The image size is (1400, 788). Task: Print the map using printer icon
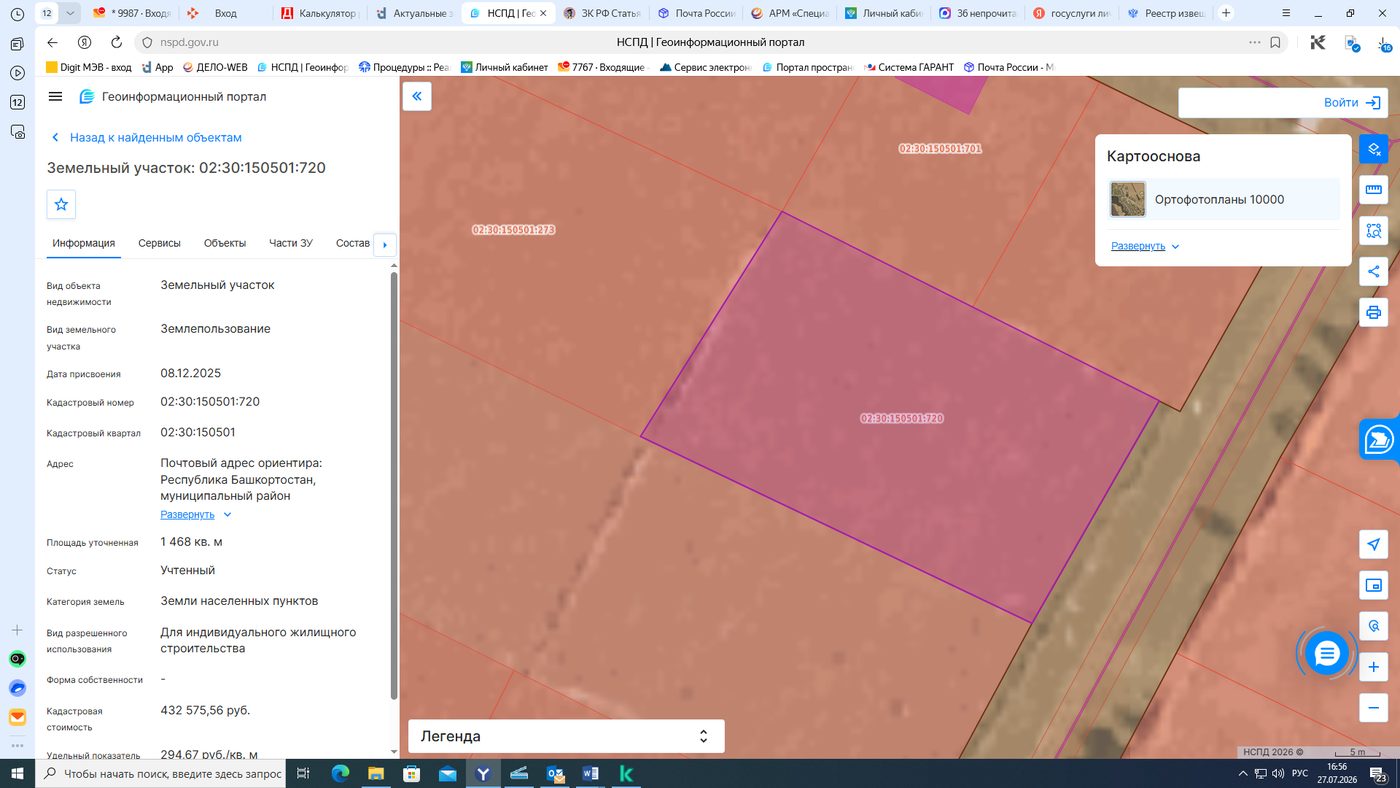click(1374, 312)
